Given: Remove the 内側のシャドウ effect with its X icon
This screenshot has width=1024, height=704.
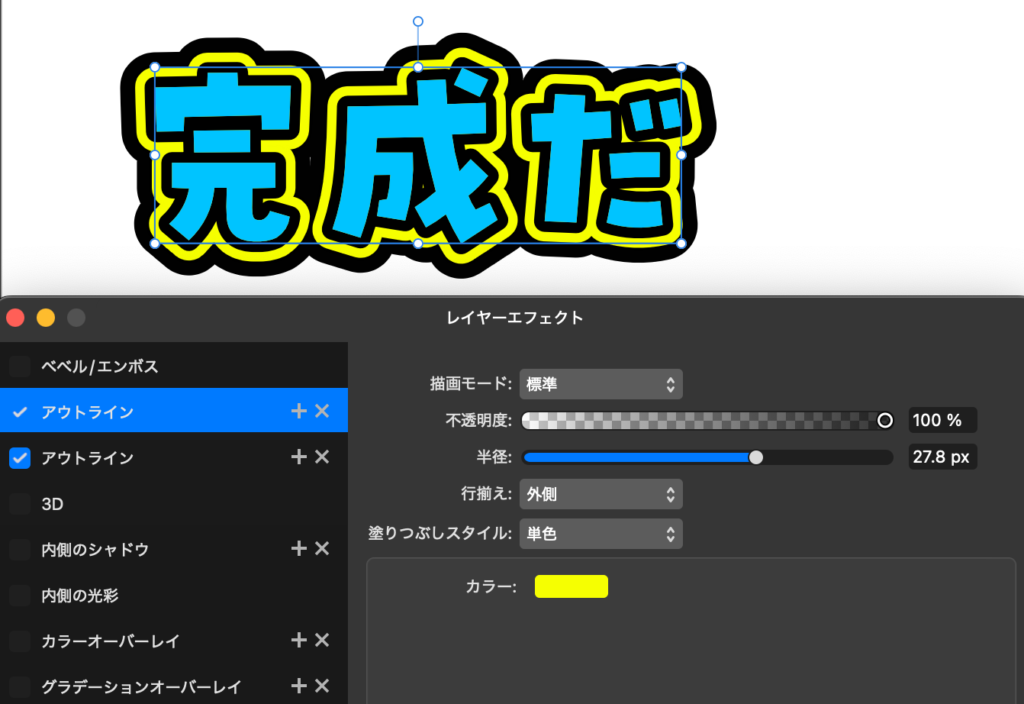Looking at the screenshot, I should [x=322, y=548].
